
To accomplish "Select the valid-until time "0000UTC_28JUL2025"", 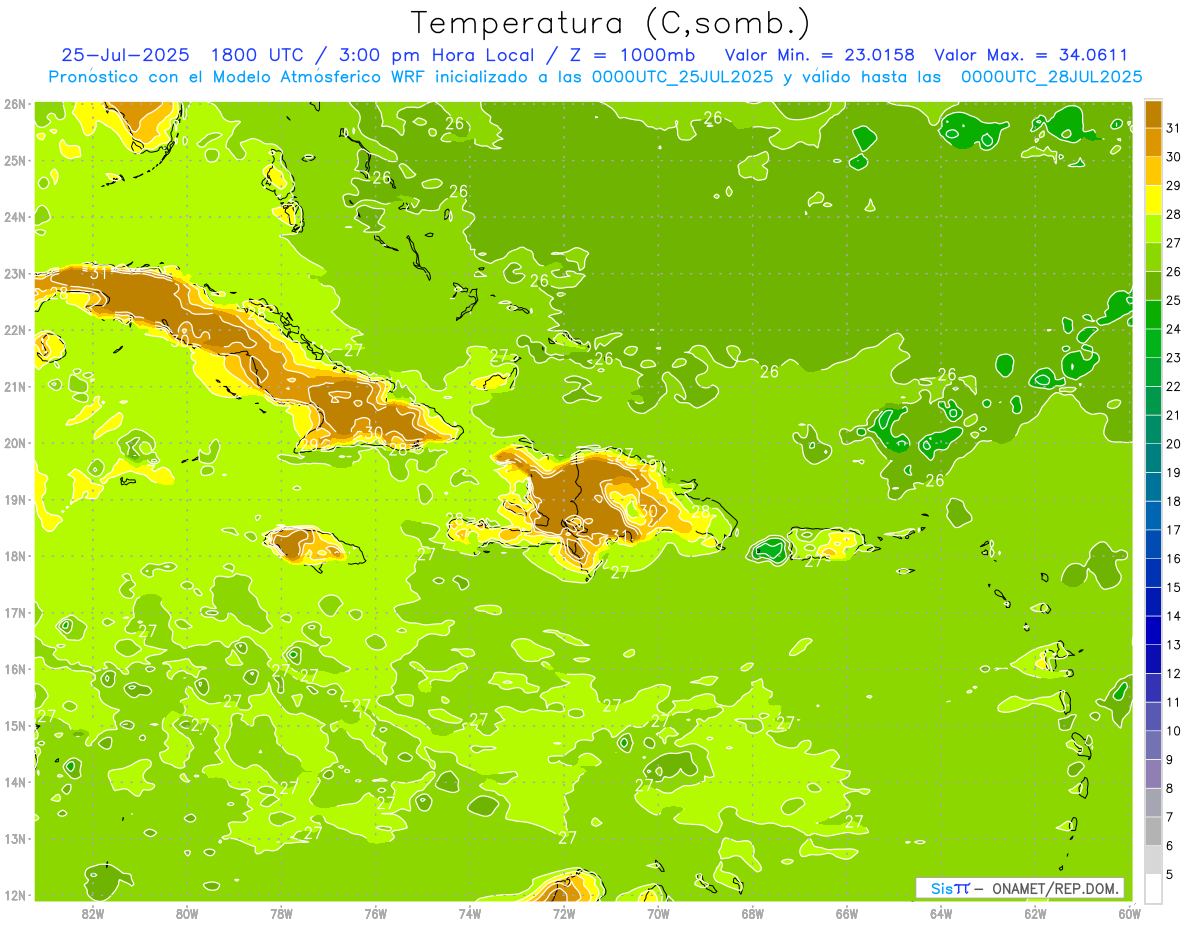I will click(1051, 77).
